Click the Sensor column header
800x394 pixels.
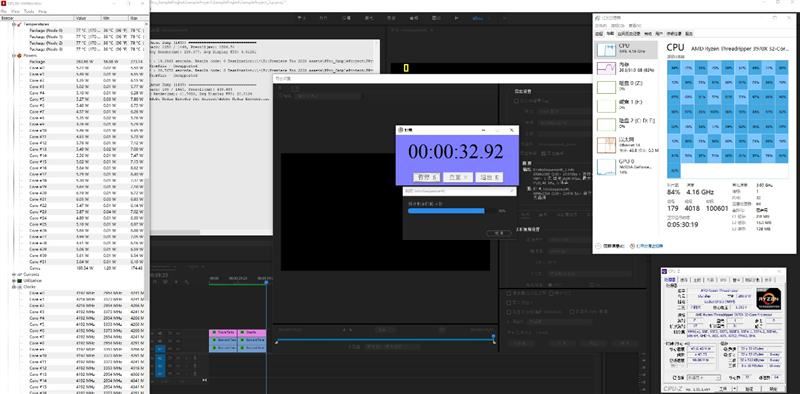point(37,18)
